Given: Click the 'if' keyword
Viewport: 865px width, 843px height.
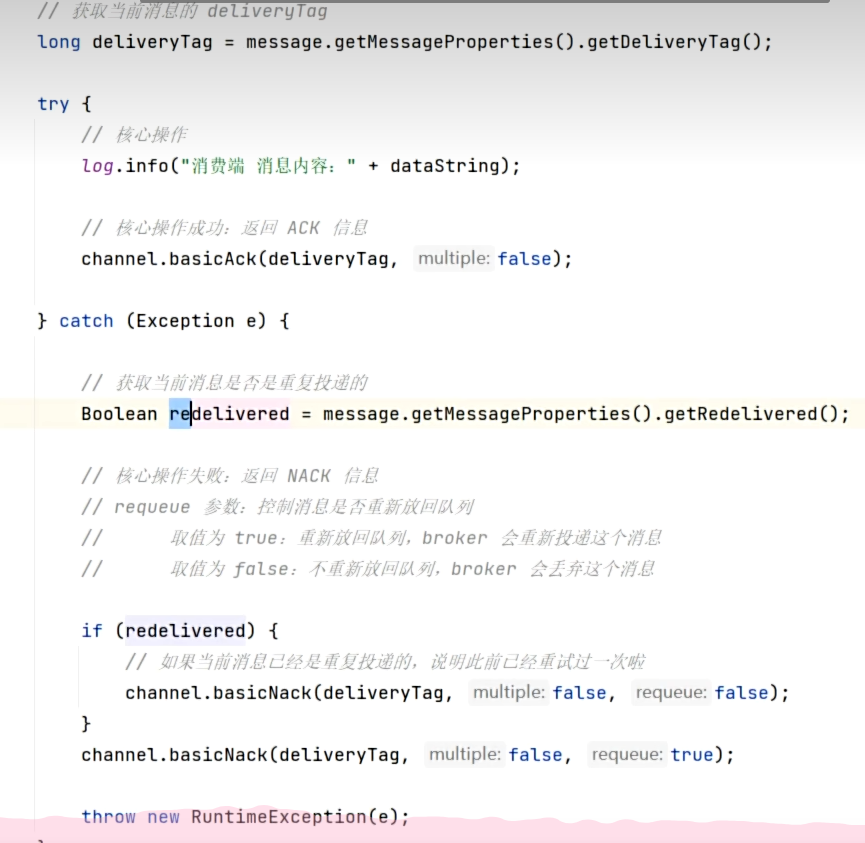Looking at the screenshot, I should point(92,631).
